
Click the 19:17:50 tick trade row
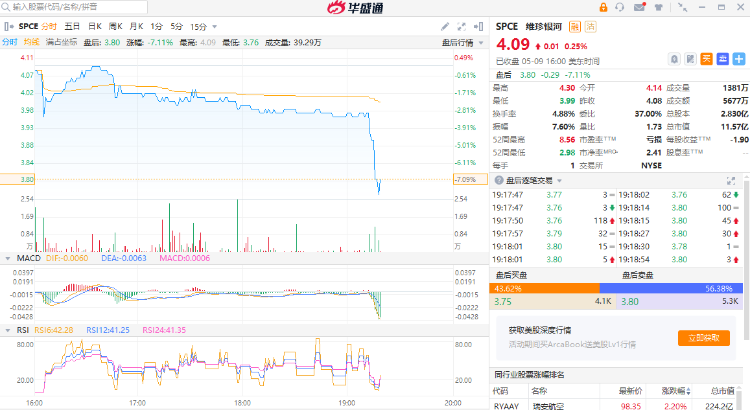[x=553, y=221]
